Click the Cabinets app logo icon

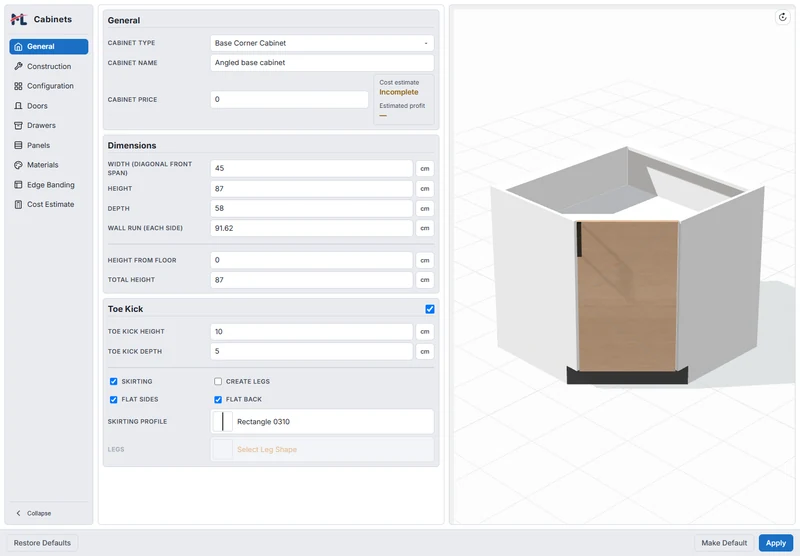(19, 19)
